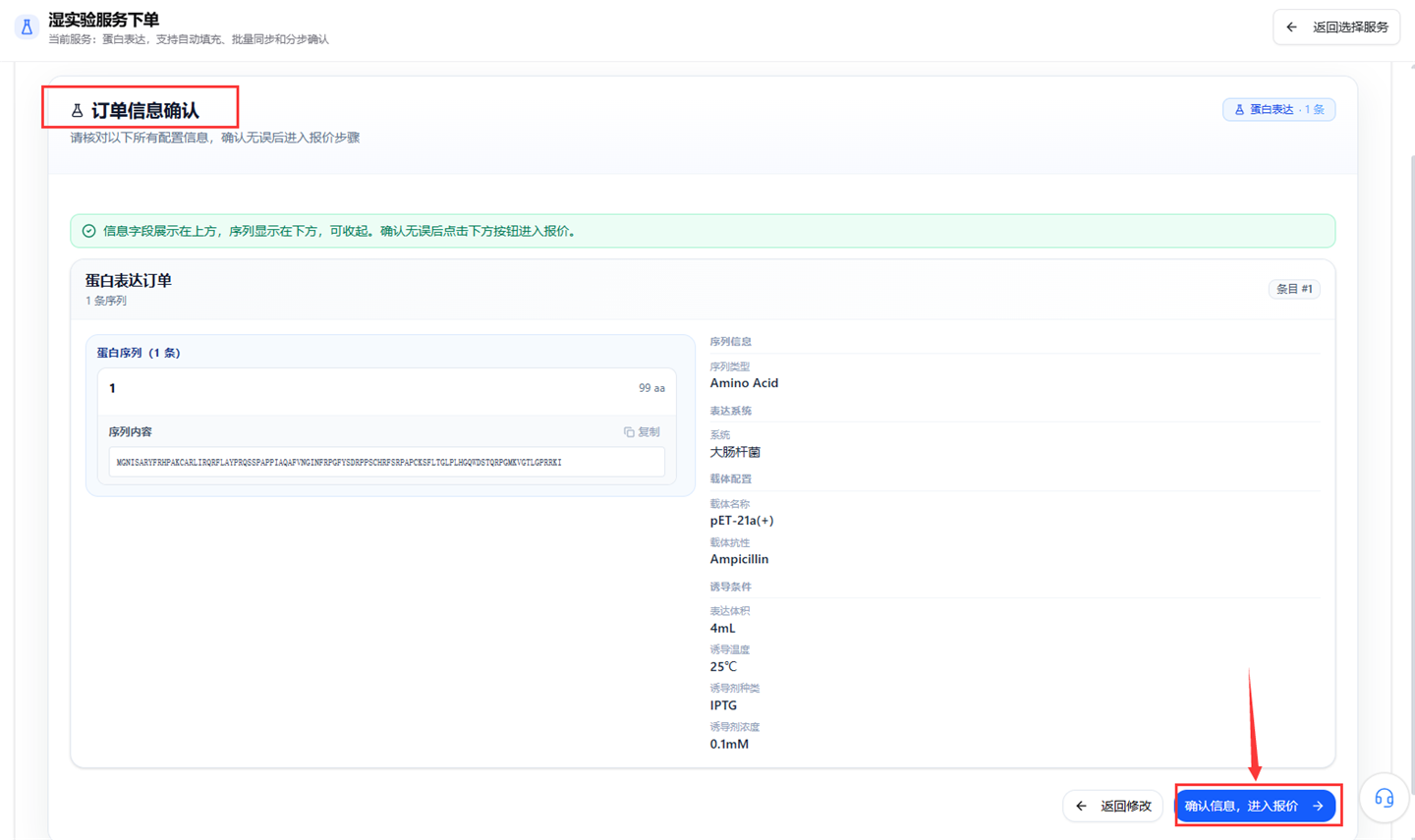
Task: Click the Amino Acid sequence type value
Action: [x=744, y=383]
